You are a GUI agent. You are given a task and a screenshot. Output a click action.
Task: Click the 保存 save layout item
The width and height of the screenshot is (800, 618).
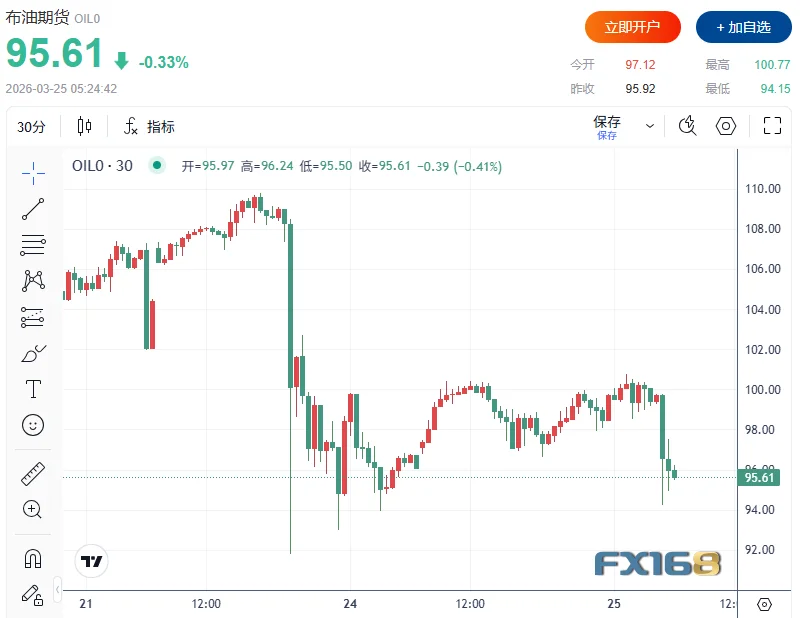(x=607, y=126)
